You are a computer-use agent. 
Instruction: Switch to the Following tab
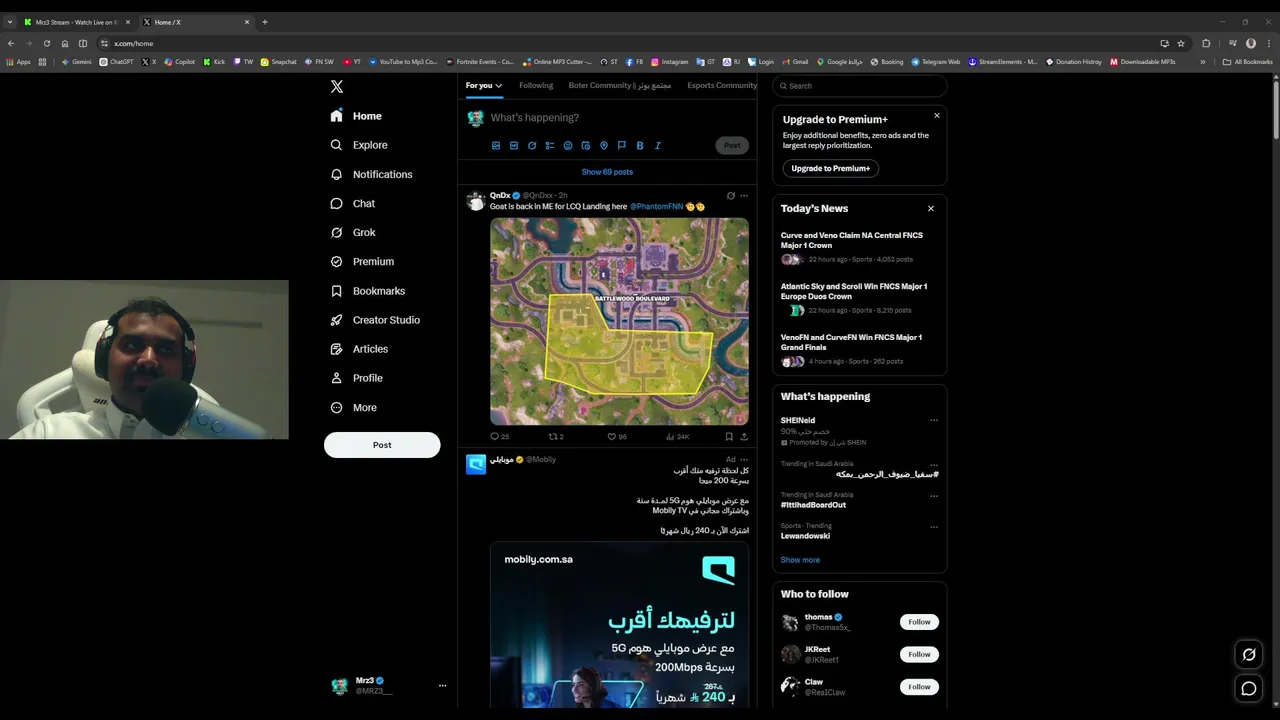536,86
